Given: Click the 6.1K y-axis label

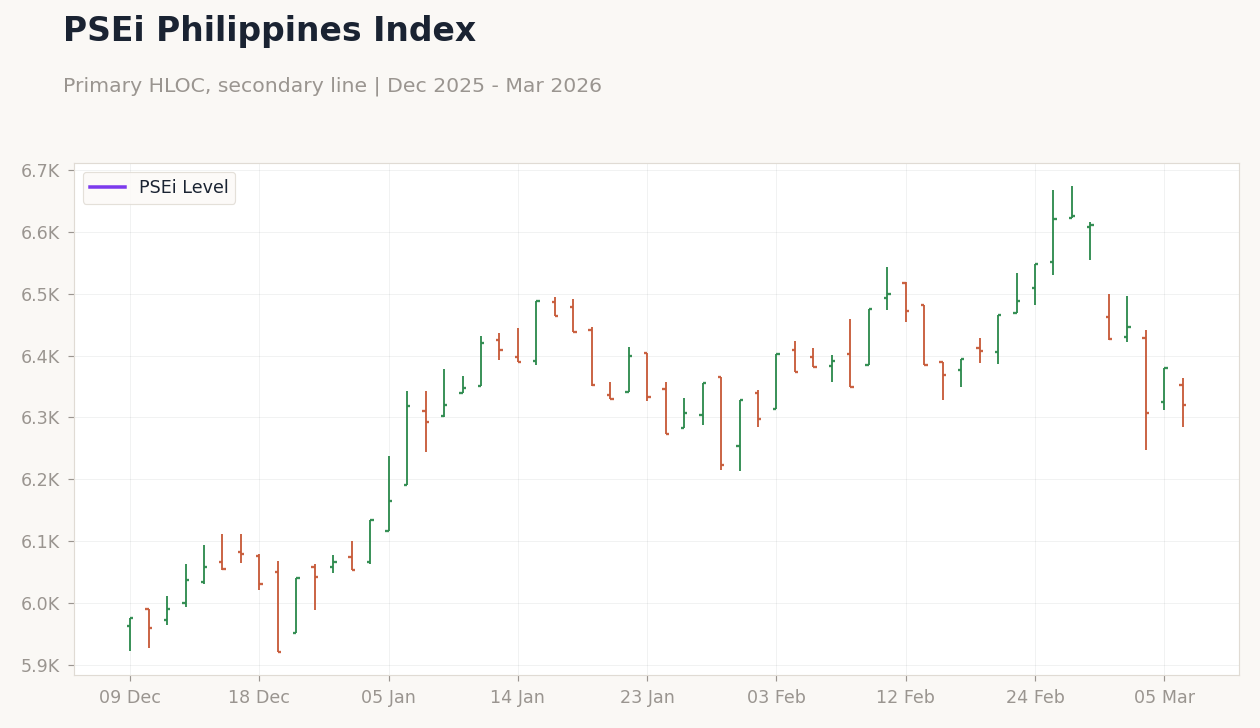Looking at the screenshot, I should tap(40, 542).
